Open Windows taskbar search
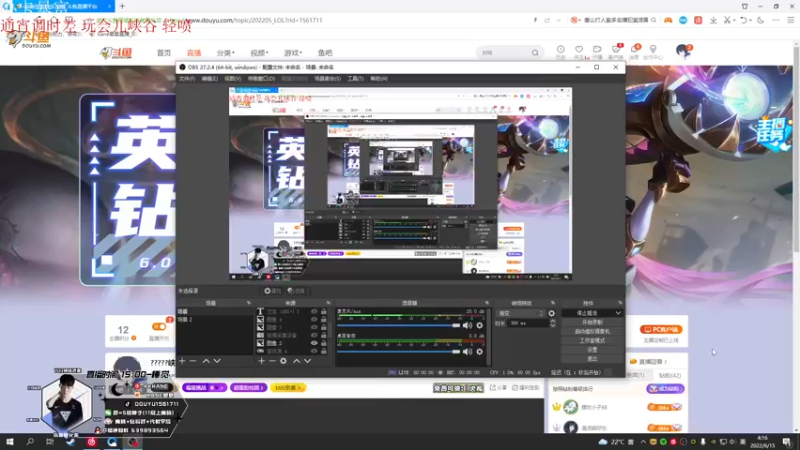 (x=30, y=442)
